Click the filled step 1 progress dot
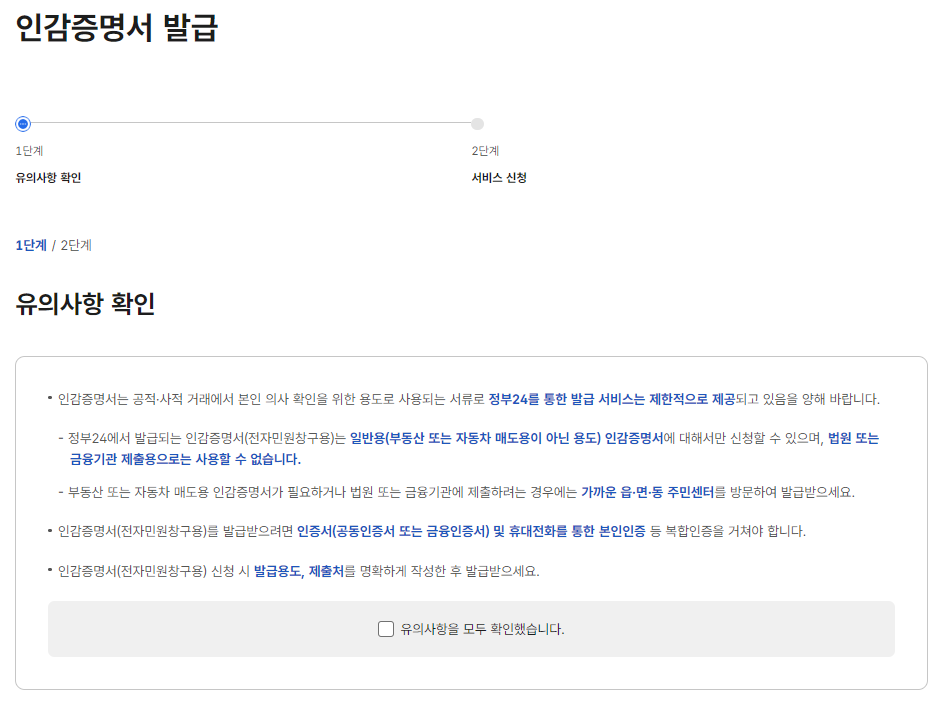The height and width of the screenshot is (704, 940). 22,123
